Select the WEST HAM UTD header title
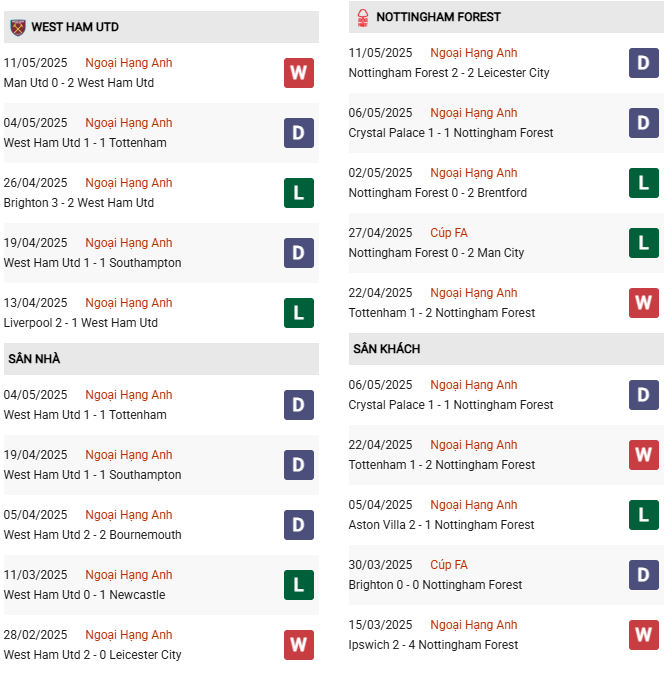This screenshot has width=670, height=677. 75,27
